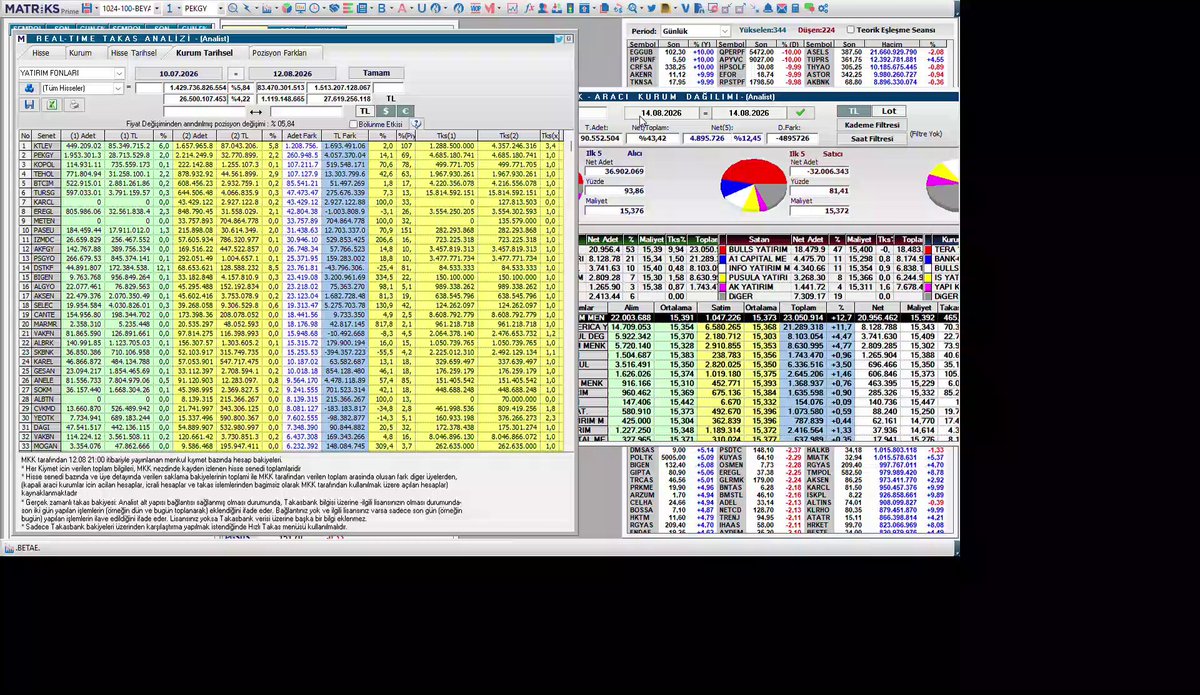Tick the Teorik Eşleşme Seansı checkbox
This screenshot has width=1200, height=695.
851,30
